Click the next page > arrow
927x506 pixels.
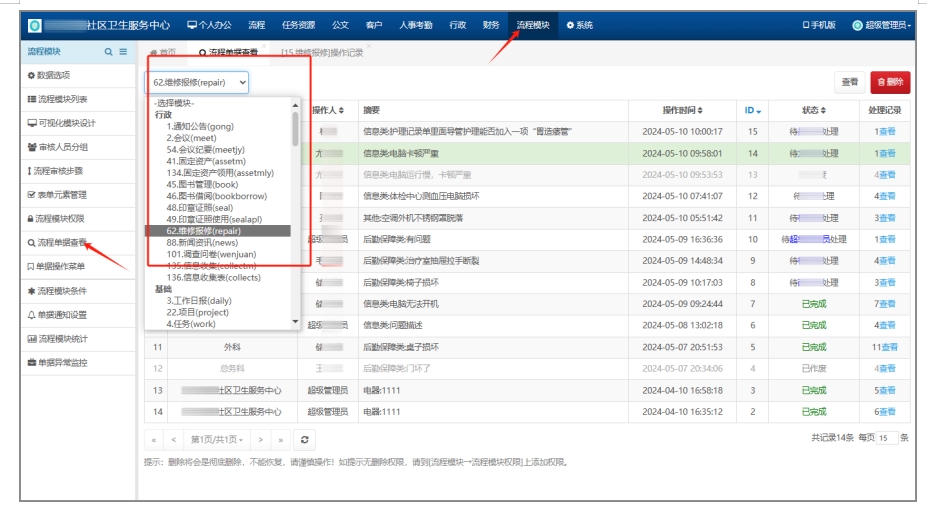[260, 439]
